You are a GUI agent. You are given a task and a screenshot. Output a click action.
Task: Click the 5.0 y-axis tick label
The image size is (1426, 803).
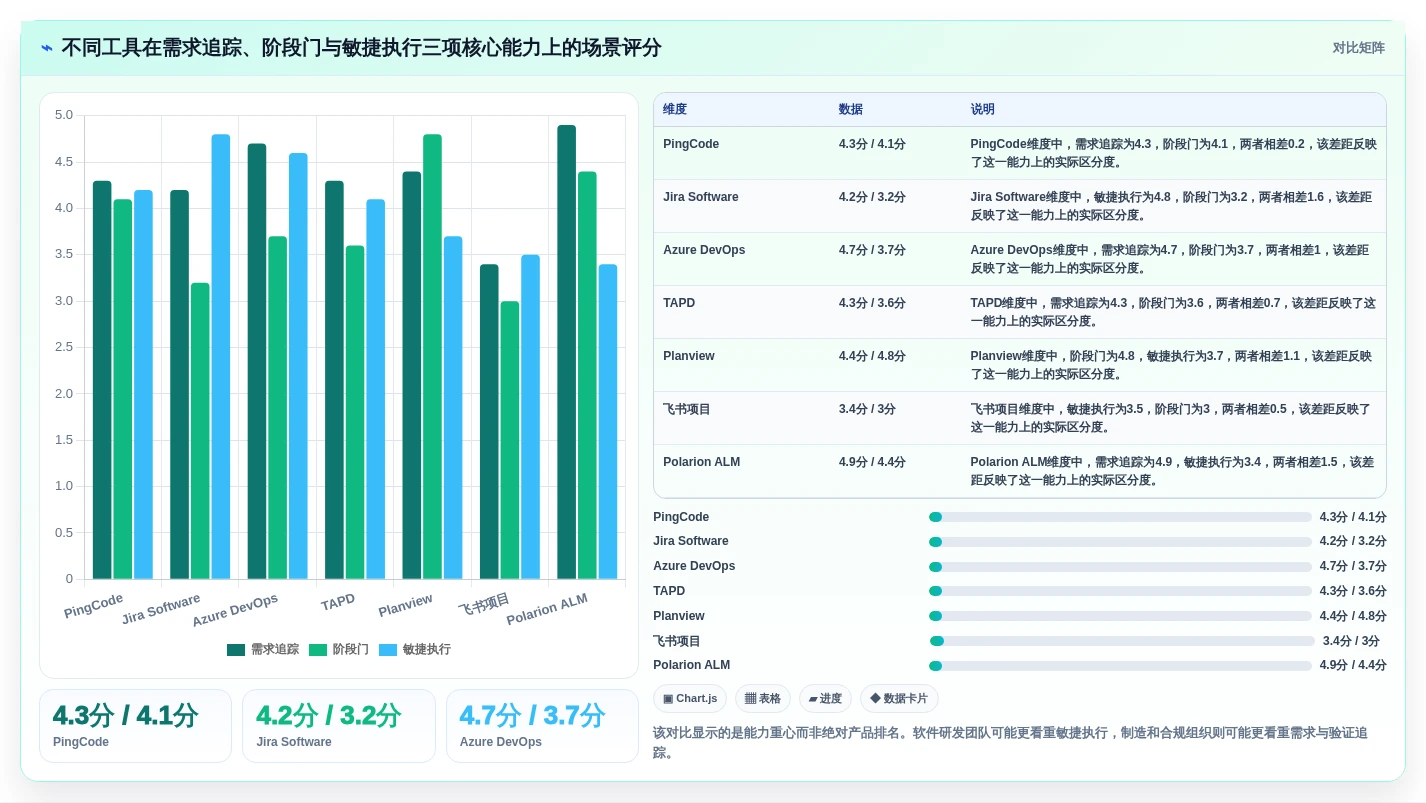click(x=64, y=115)
